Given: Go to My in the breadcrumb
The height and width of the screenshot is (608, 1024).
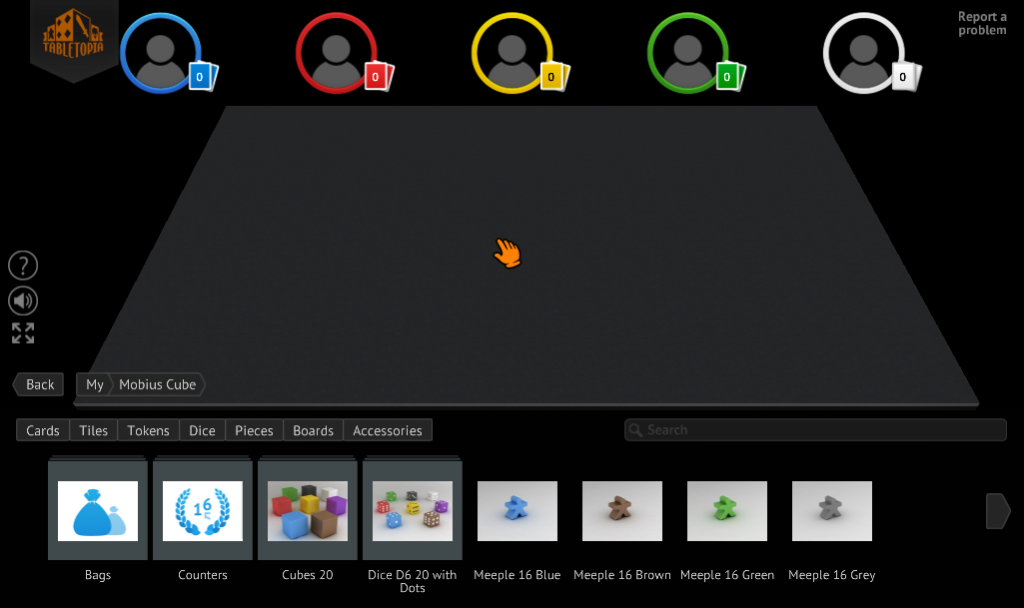Looking at the screenshot, I should (95, 384).
